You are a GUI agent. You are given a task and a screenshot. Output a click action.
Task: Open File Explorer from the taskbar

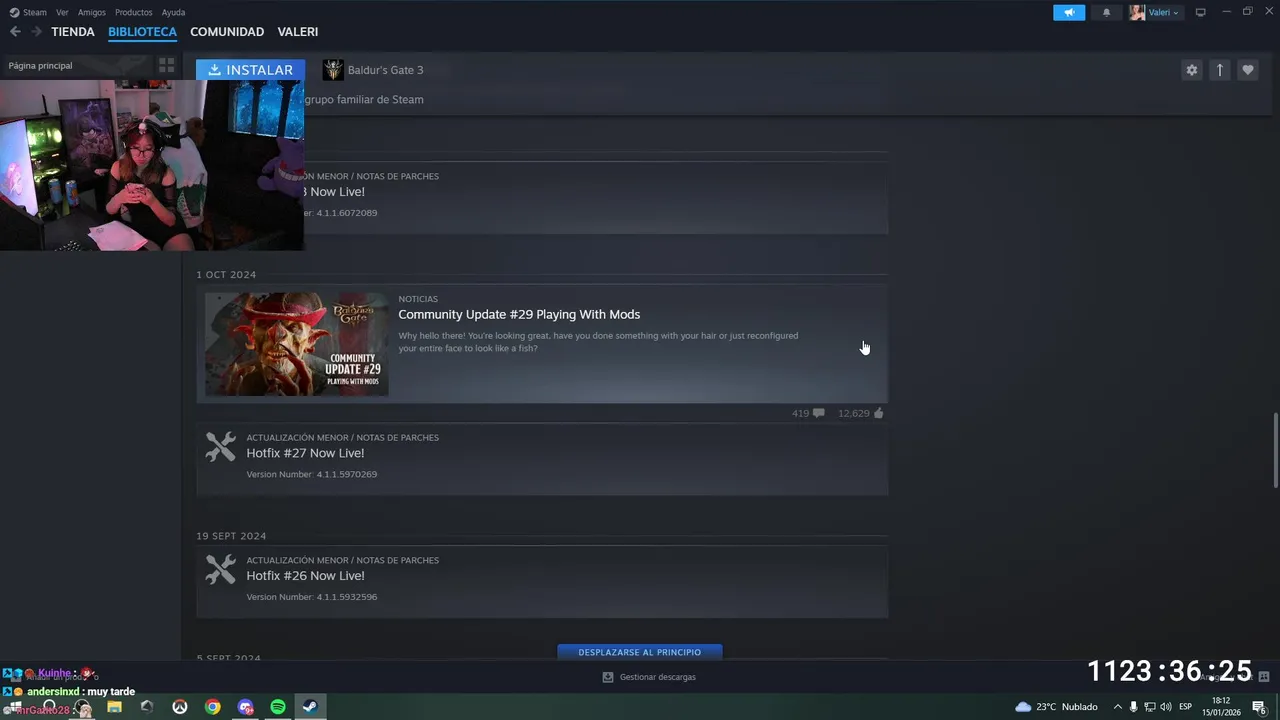(x=114, y=707)
